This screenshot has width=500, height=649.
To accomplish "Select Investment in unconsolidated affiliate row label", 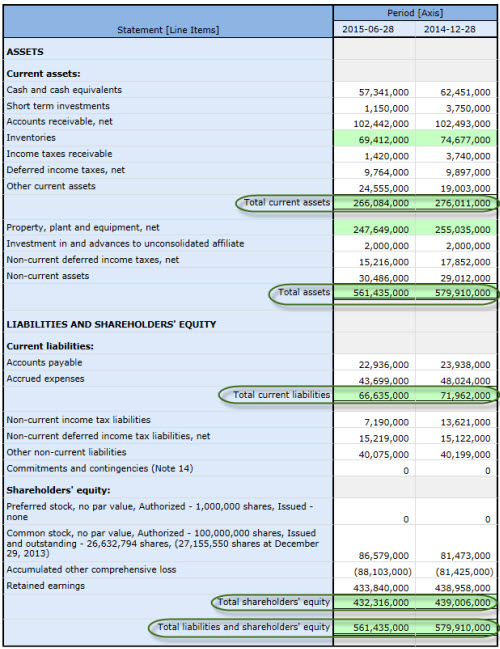I will [x=125, y=244].
